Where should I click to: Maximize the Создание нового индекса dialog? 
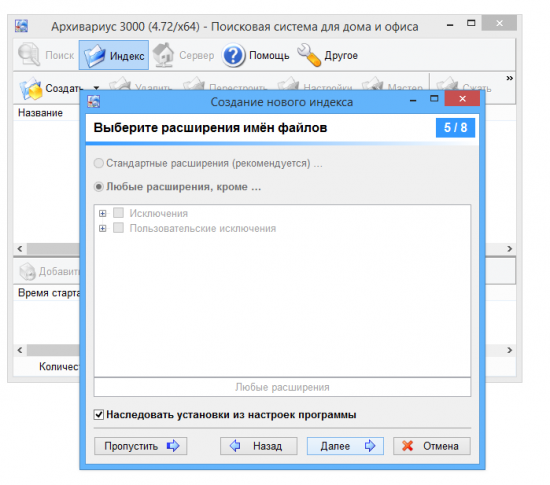pos(434,99)
